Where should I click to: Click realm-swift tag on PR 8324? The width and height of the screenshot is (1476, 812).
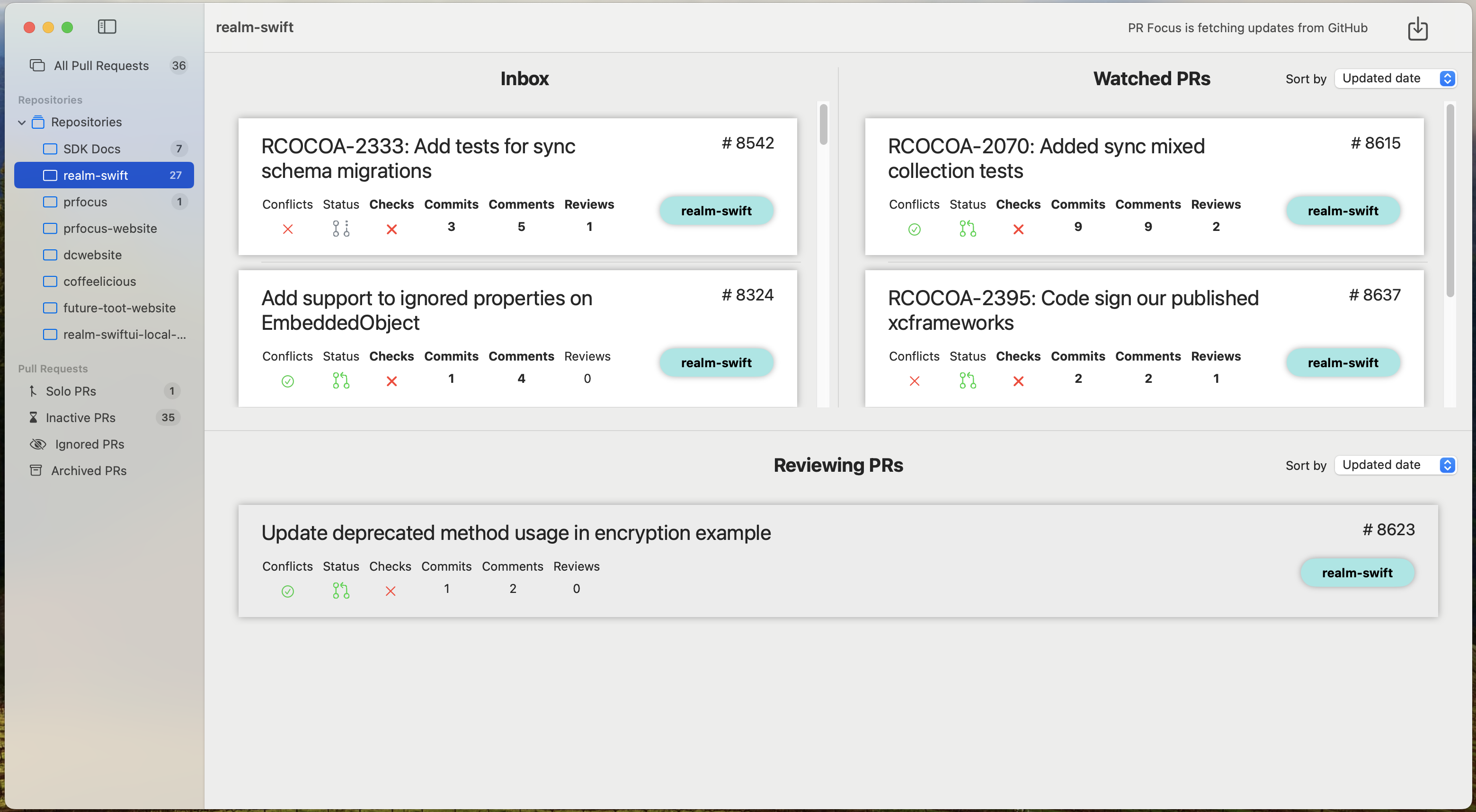[716, 362]
